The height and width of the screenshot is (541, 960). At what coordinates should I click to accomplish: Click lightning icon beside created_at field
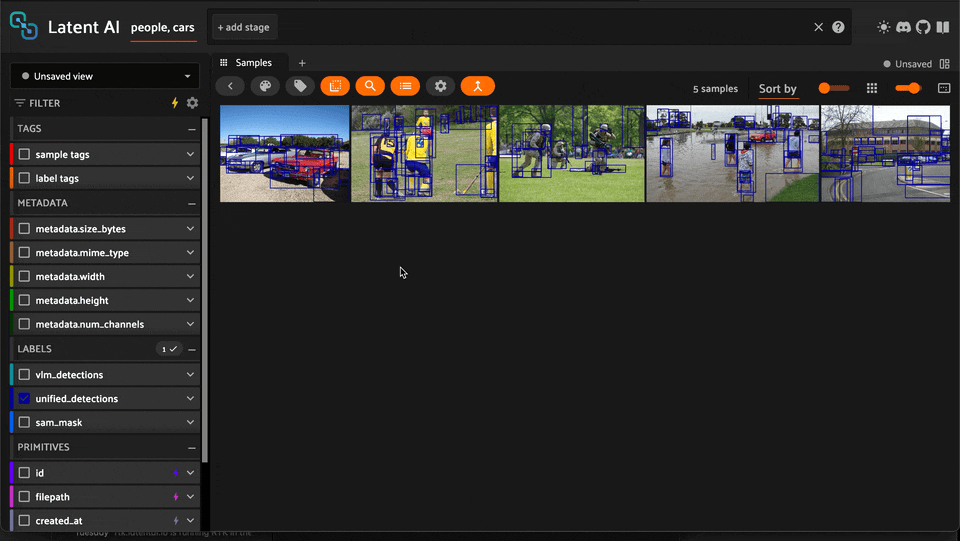(x=176, y=521)
